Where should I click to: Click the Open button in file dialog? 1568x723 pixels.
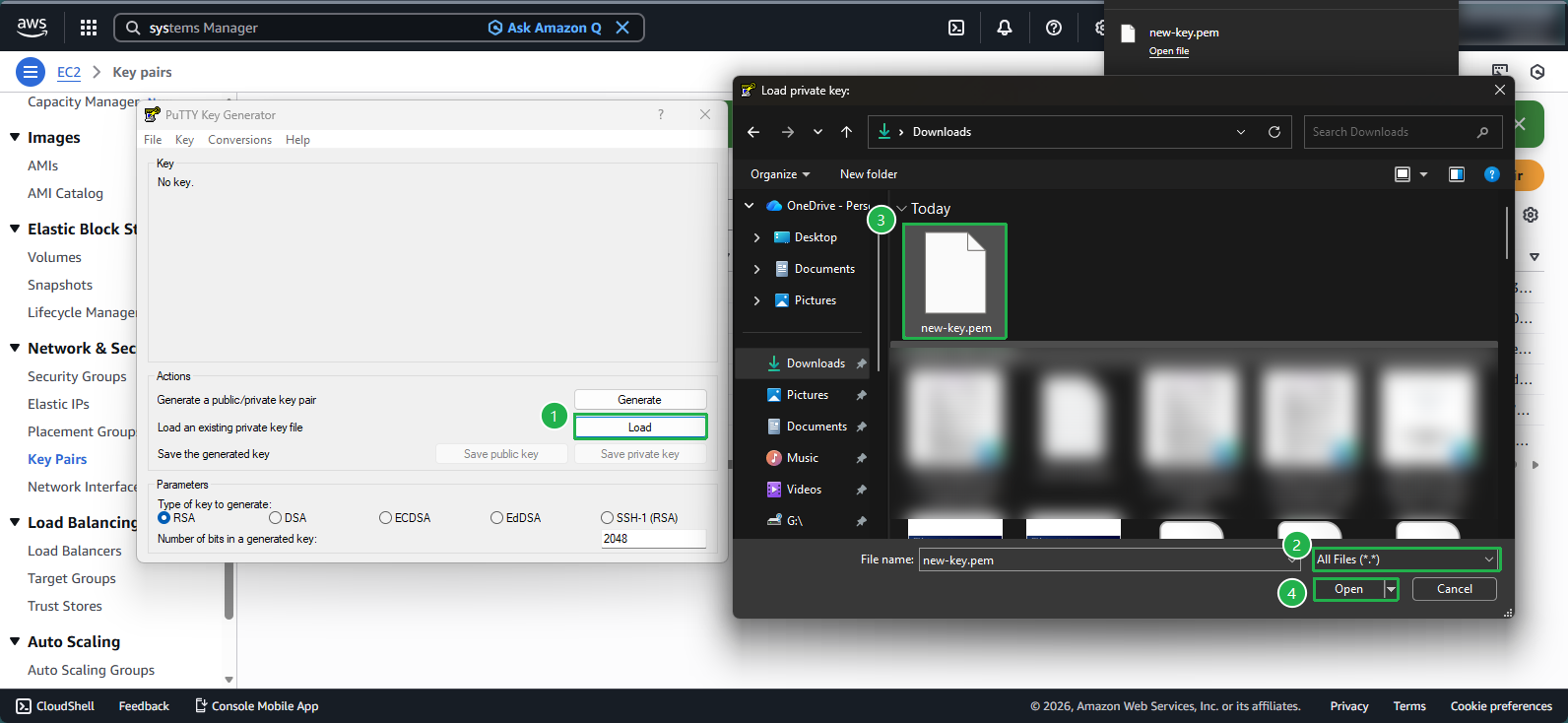coord(1348,589)
